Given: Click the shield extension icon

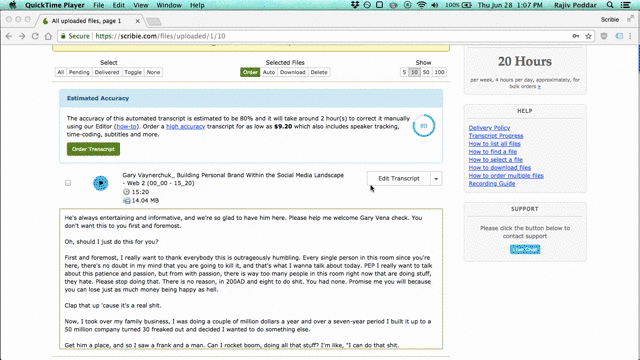Looking at the screenshot, I should click(x=604, y=36).
